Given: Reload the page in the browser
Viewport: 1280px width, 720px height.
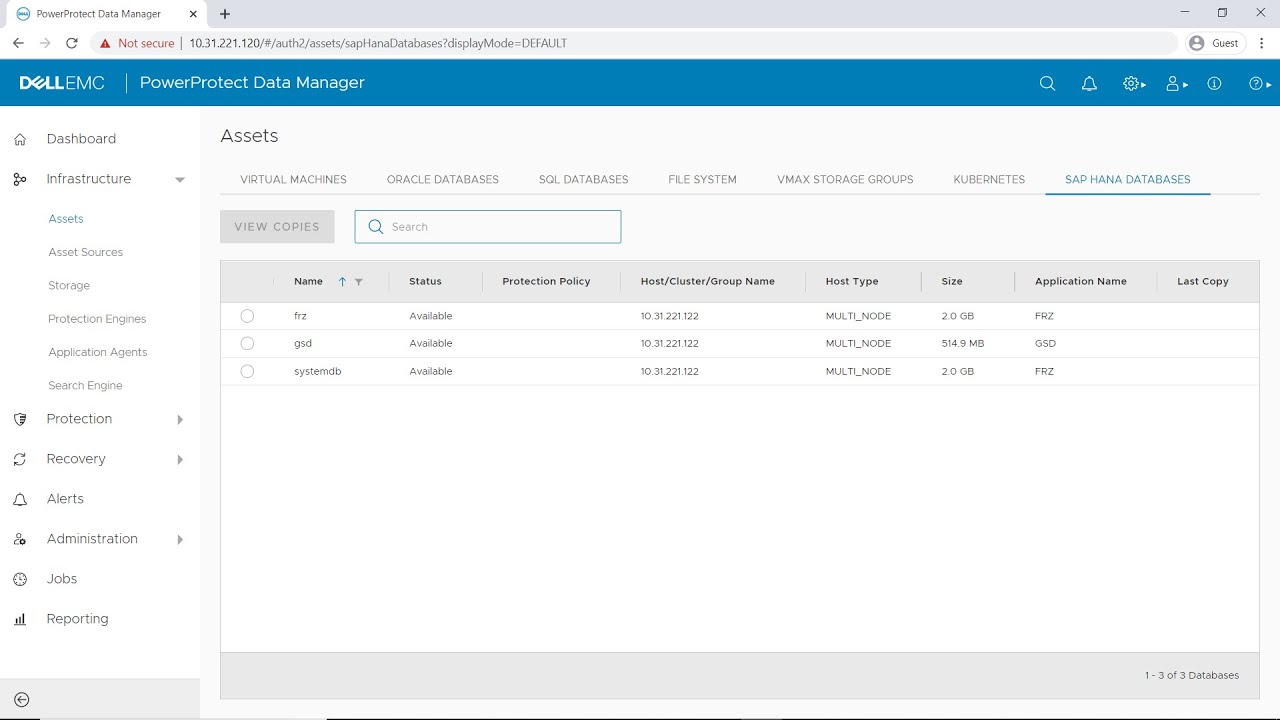Looking at the screenshot, I should [x=72, y=43].
